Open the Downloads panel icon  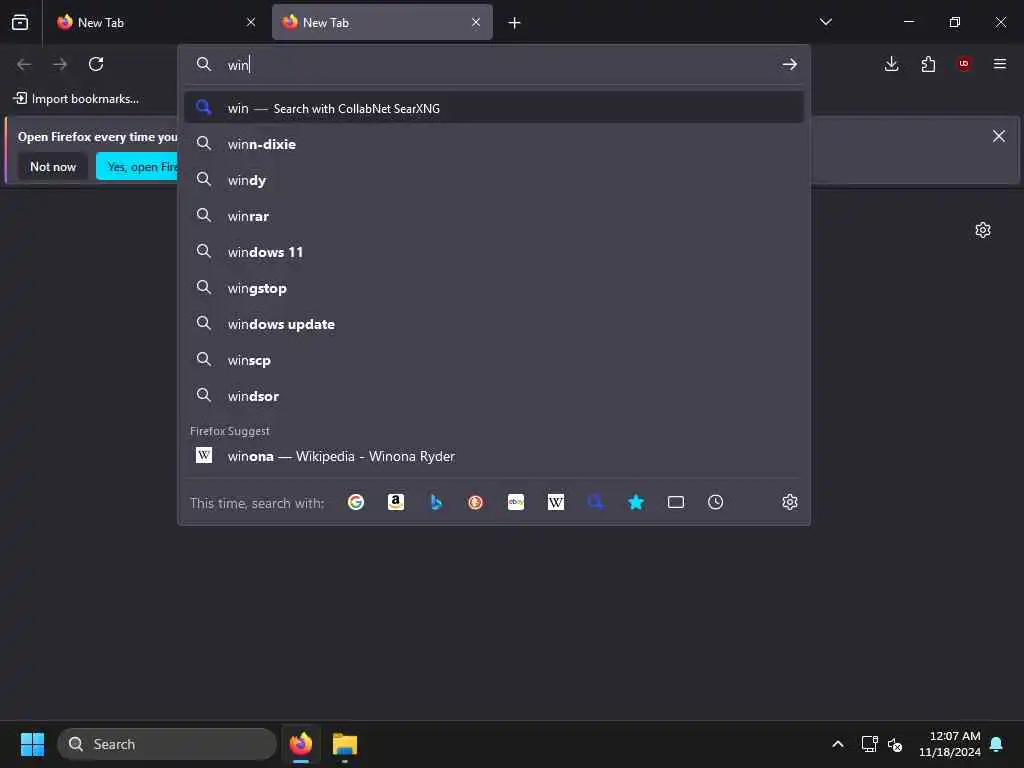coord(891,64)
